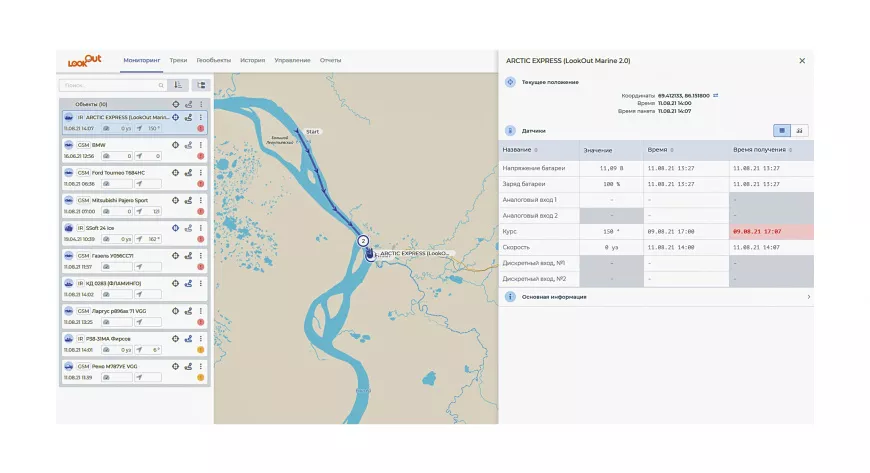Screen dimensions: 870x473
Task: Click the Текущее положение section icon
Action: [x=510, y=82]
